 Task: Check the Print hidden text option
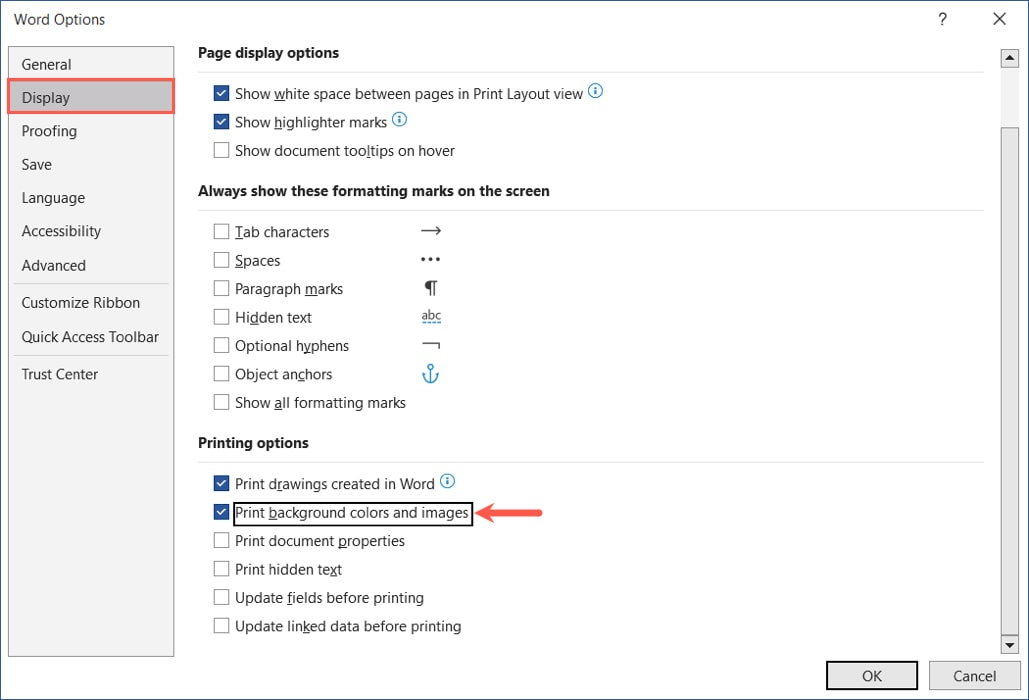tap(221, 569)
